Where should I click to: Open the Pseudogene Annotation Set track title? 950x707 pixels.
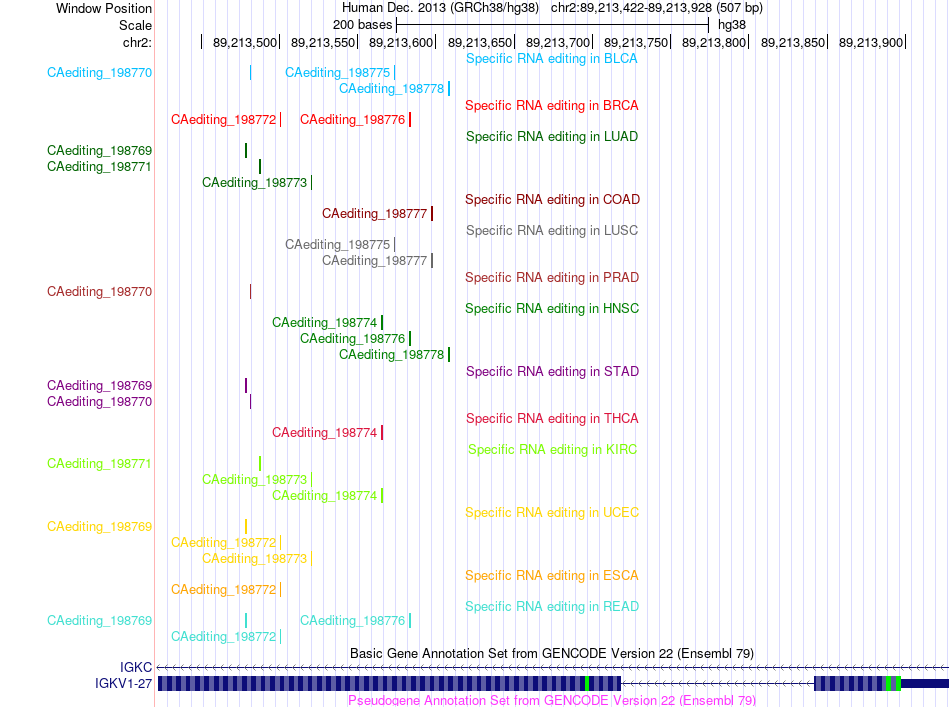552,700
